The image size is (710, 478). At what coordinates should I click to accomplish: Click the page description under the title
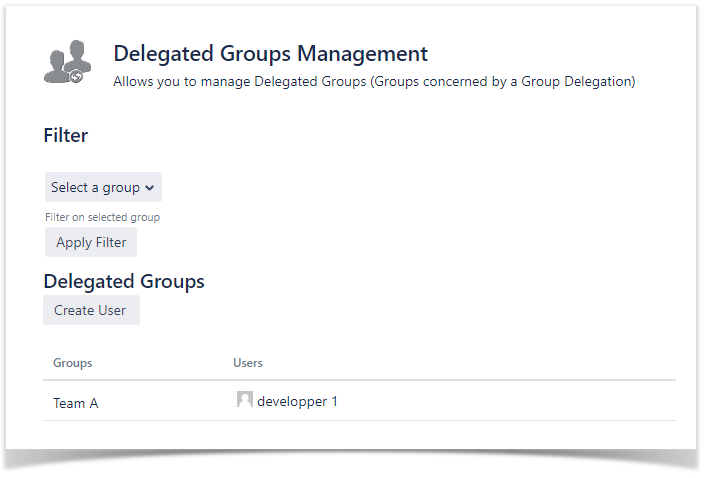[x=374, y=82]
